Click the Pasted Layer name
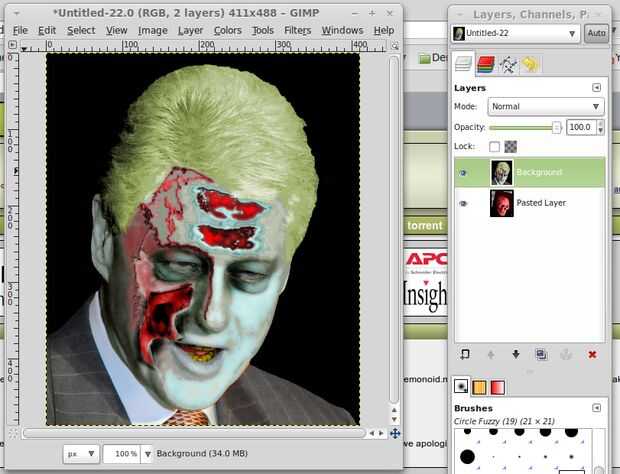620x474 pixels. [x=541, y=203]
